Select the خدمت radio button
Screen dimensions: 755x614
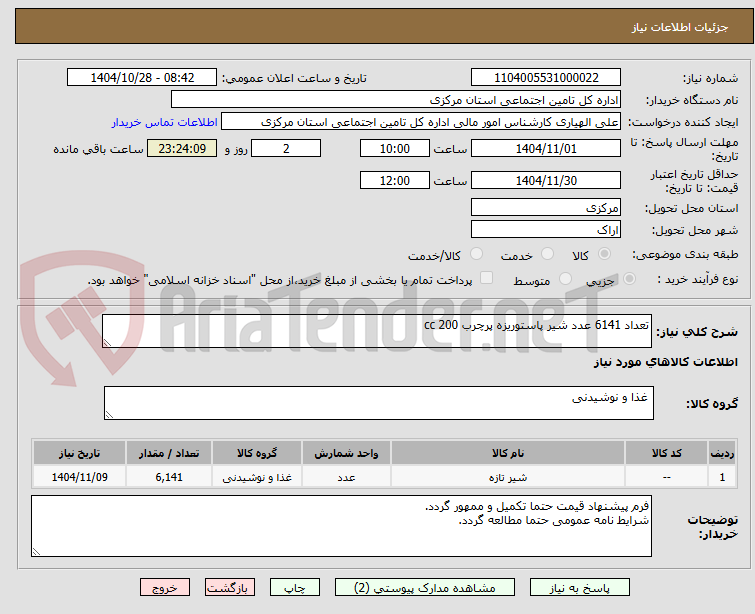[547, 254]
